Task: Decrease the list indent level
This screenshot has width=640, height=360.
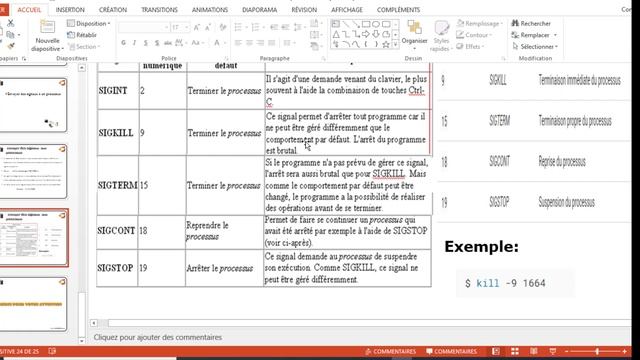Action: click(x=274, y=27)
